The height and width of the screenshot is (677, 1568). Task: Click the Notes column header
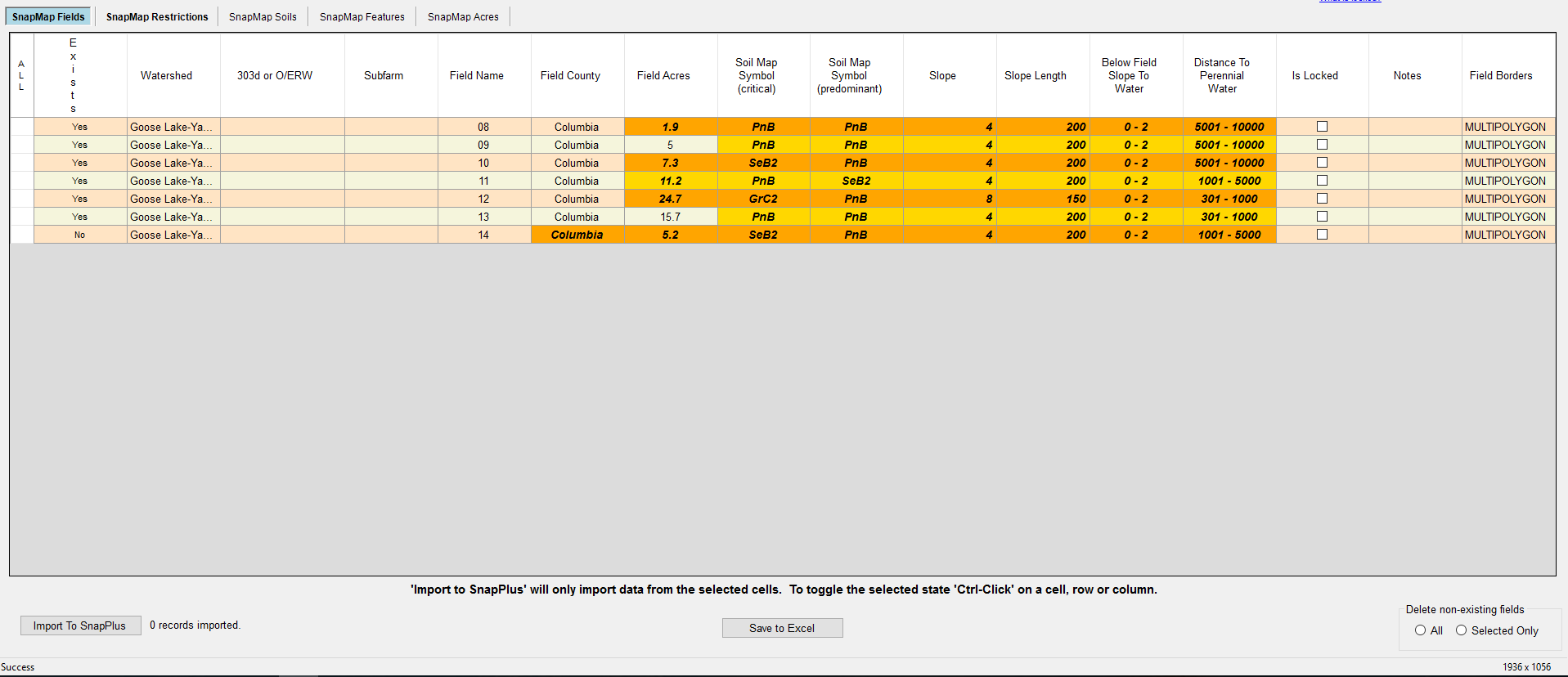click(x=1415, y=75)
